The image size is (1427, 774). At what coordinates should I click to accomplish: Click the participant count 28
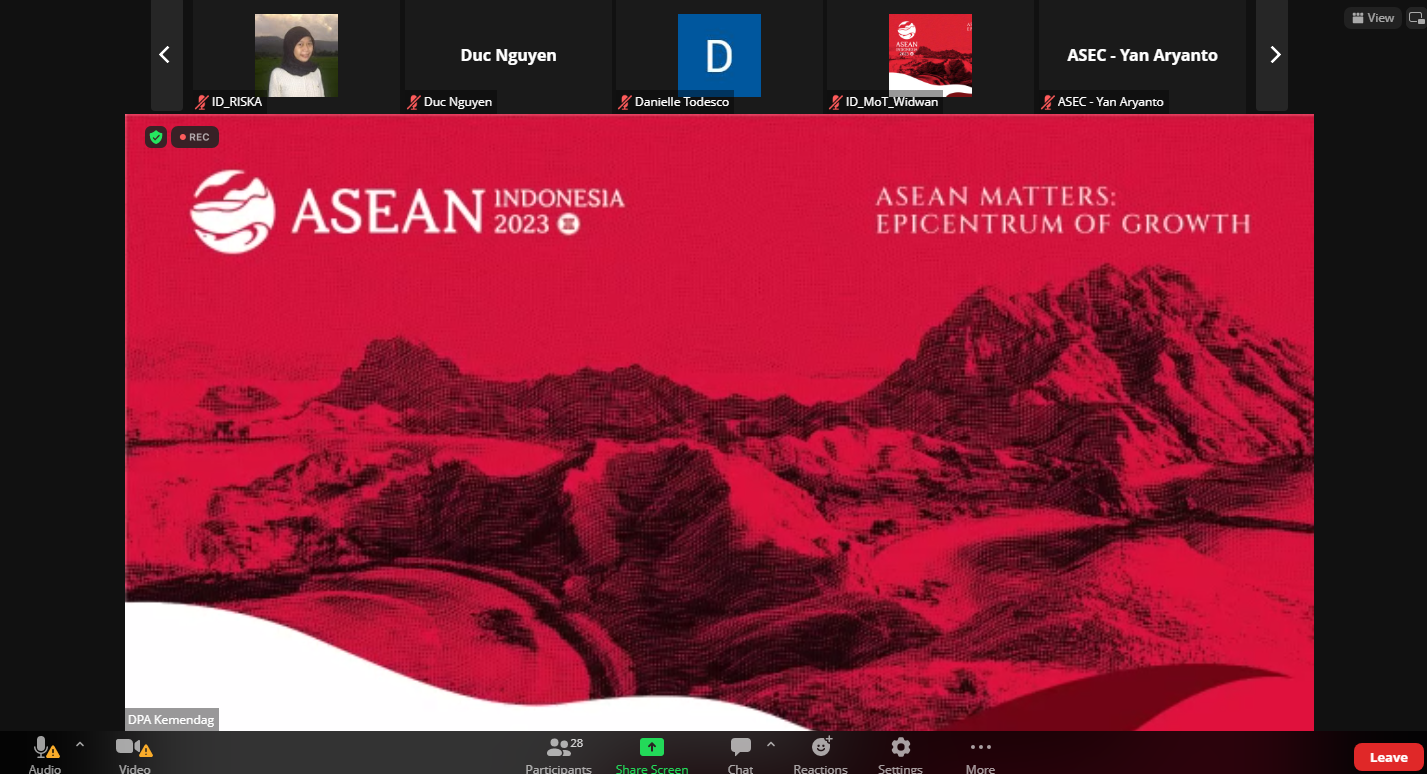[x=577, y=743]
